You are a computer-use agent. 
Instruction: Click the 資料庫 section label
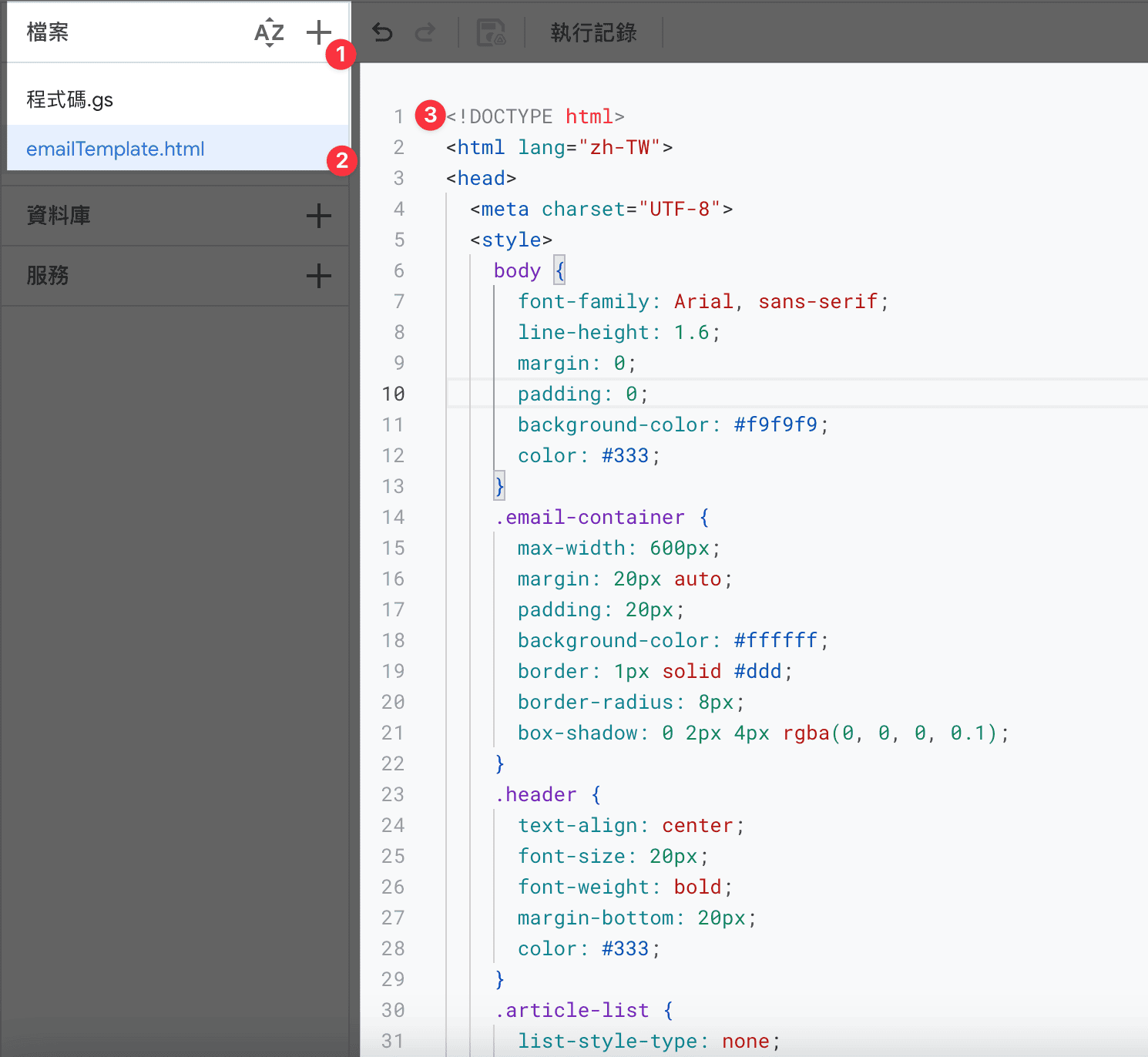point(59,216)
